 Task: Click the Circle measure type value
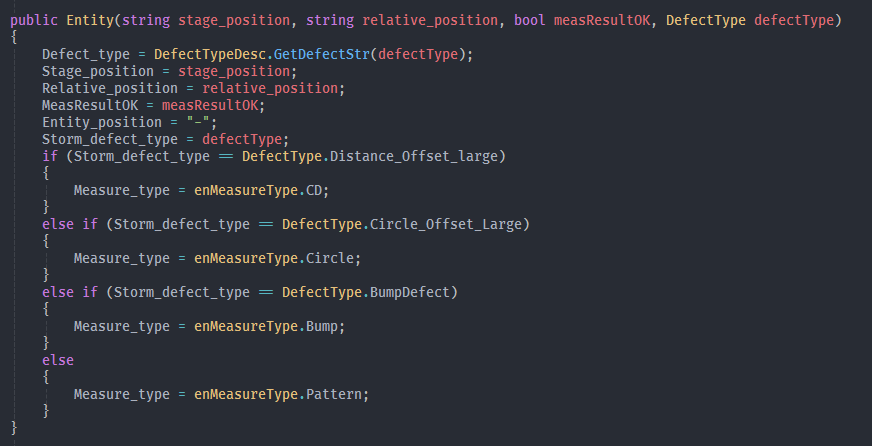pos(330,259)
